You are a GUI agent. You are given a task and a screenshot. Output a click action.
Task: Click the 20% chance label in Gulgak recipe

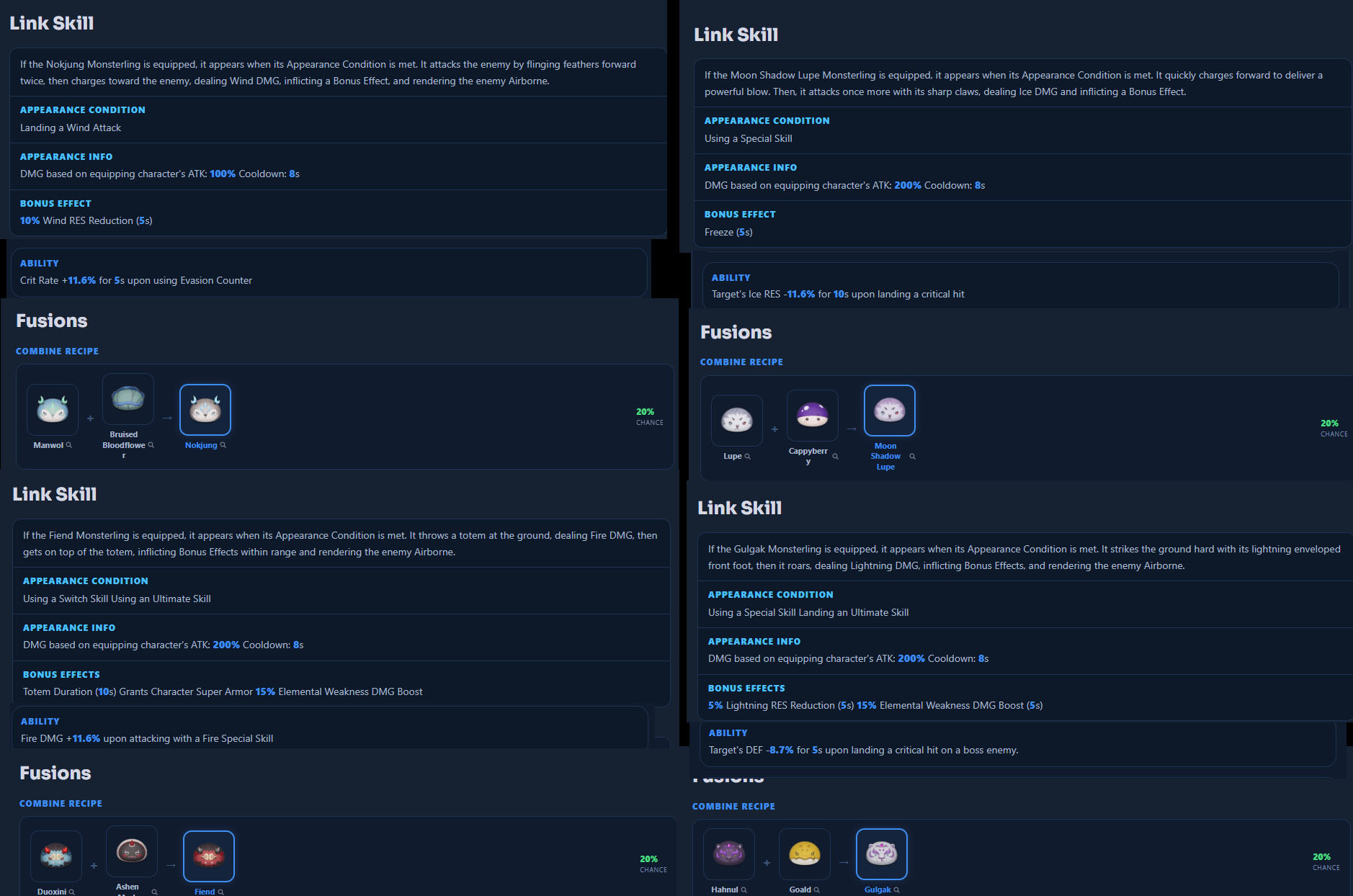coord(1326,861)
